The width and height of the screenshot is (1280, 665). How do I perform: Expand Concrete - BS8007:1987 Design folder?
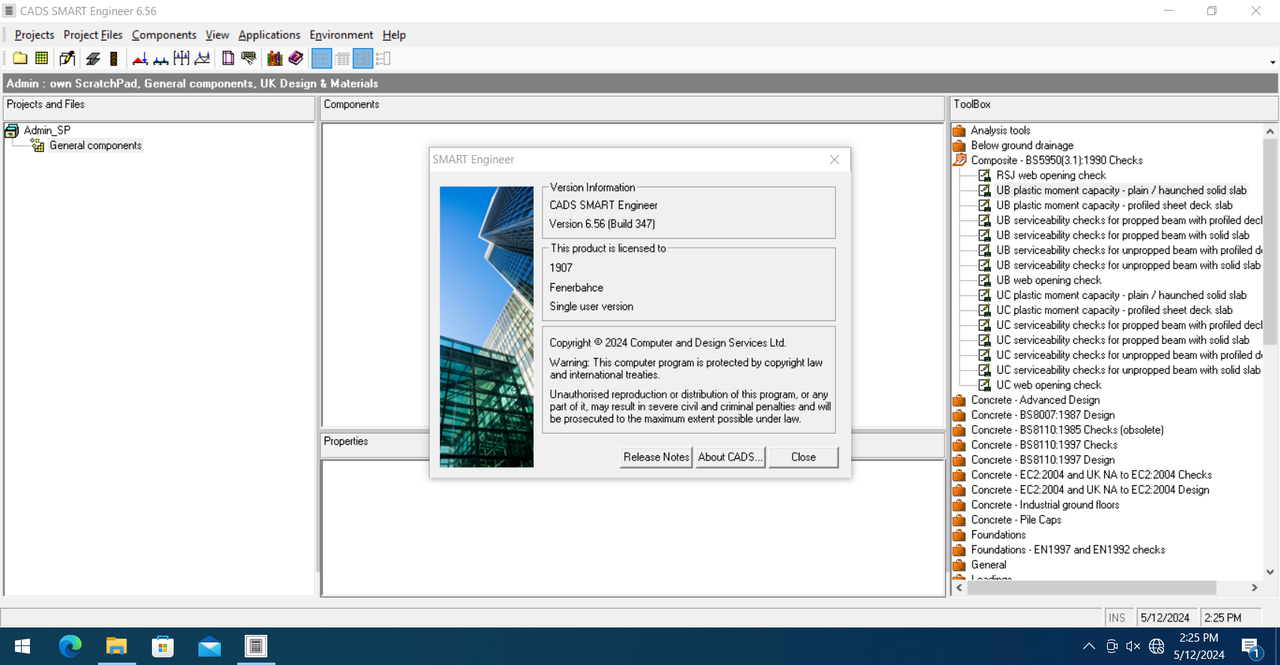(1042, 415)
